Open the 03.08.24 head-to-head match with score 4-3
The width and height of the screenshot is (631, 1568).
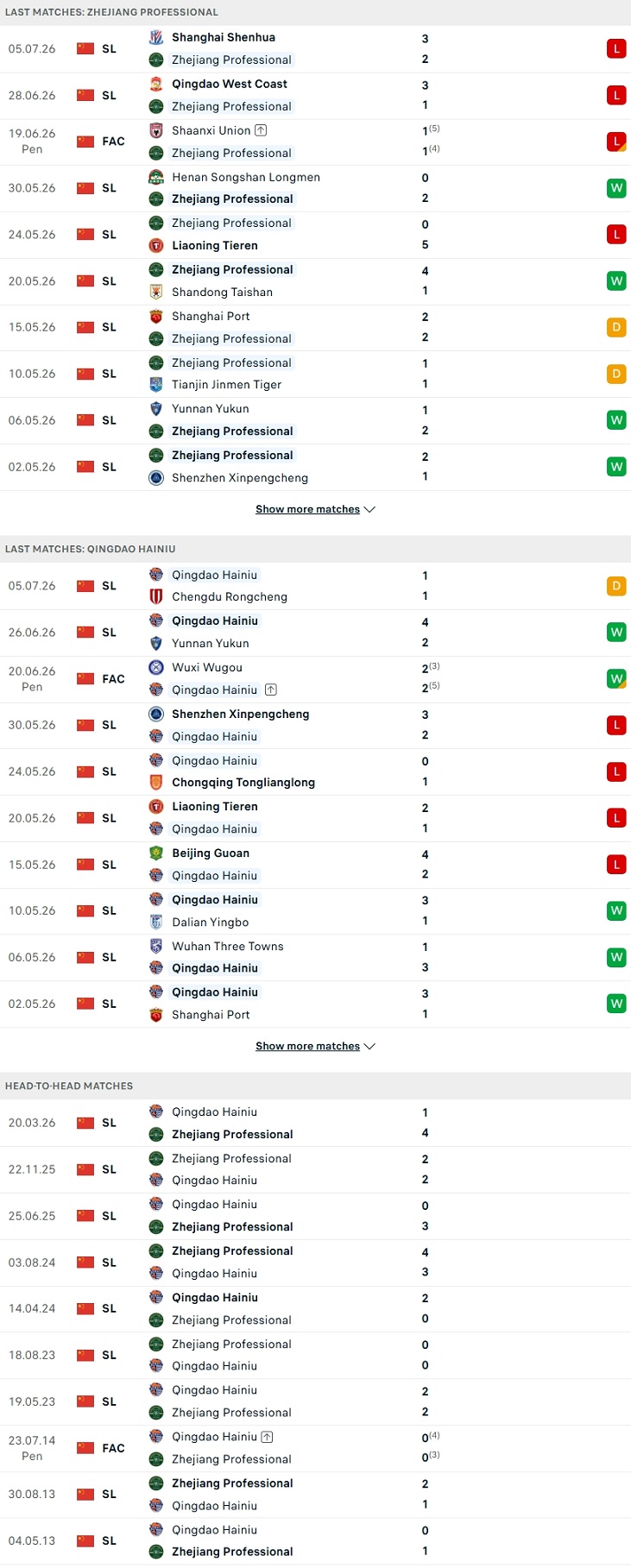point(315,1262)
